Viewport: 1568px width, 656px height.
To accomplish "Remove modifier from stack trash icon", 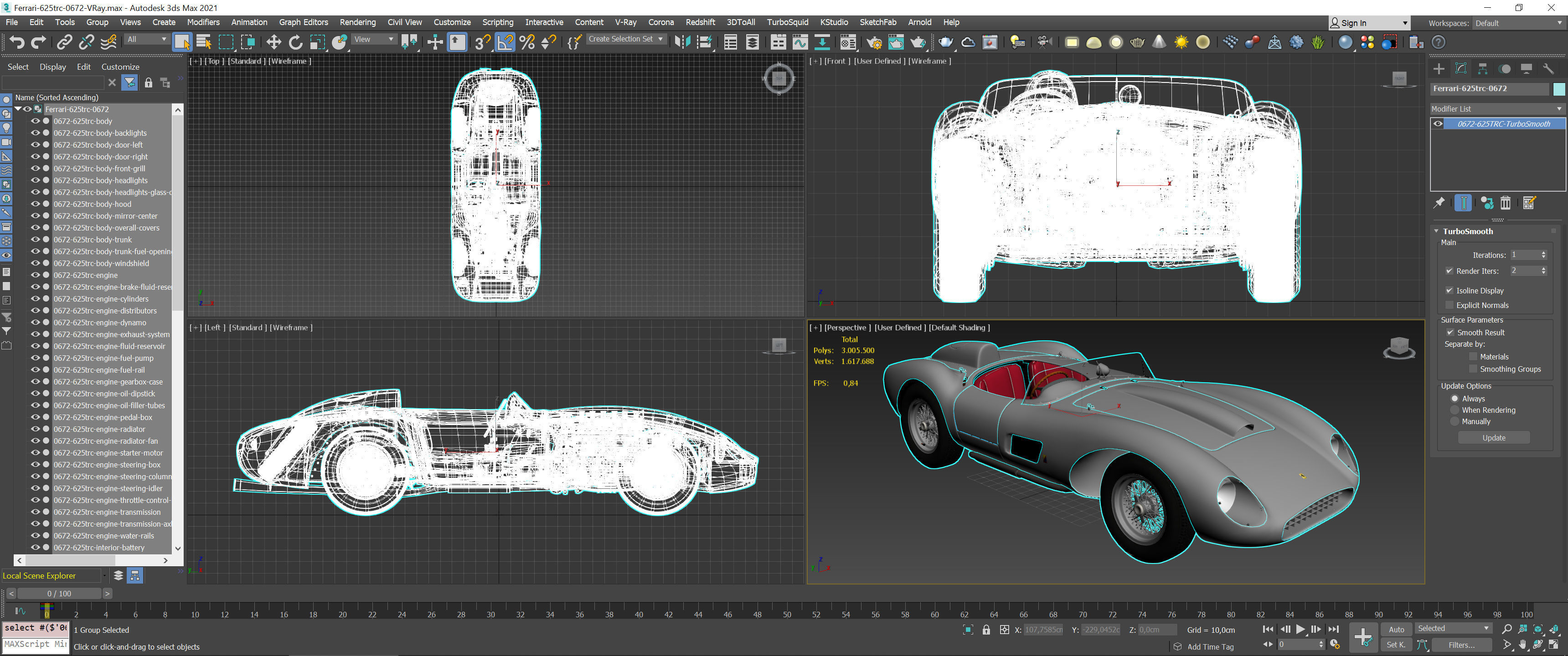I will click(x=1505, y=203).
